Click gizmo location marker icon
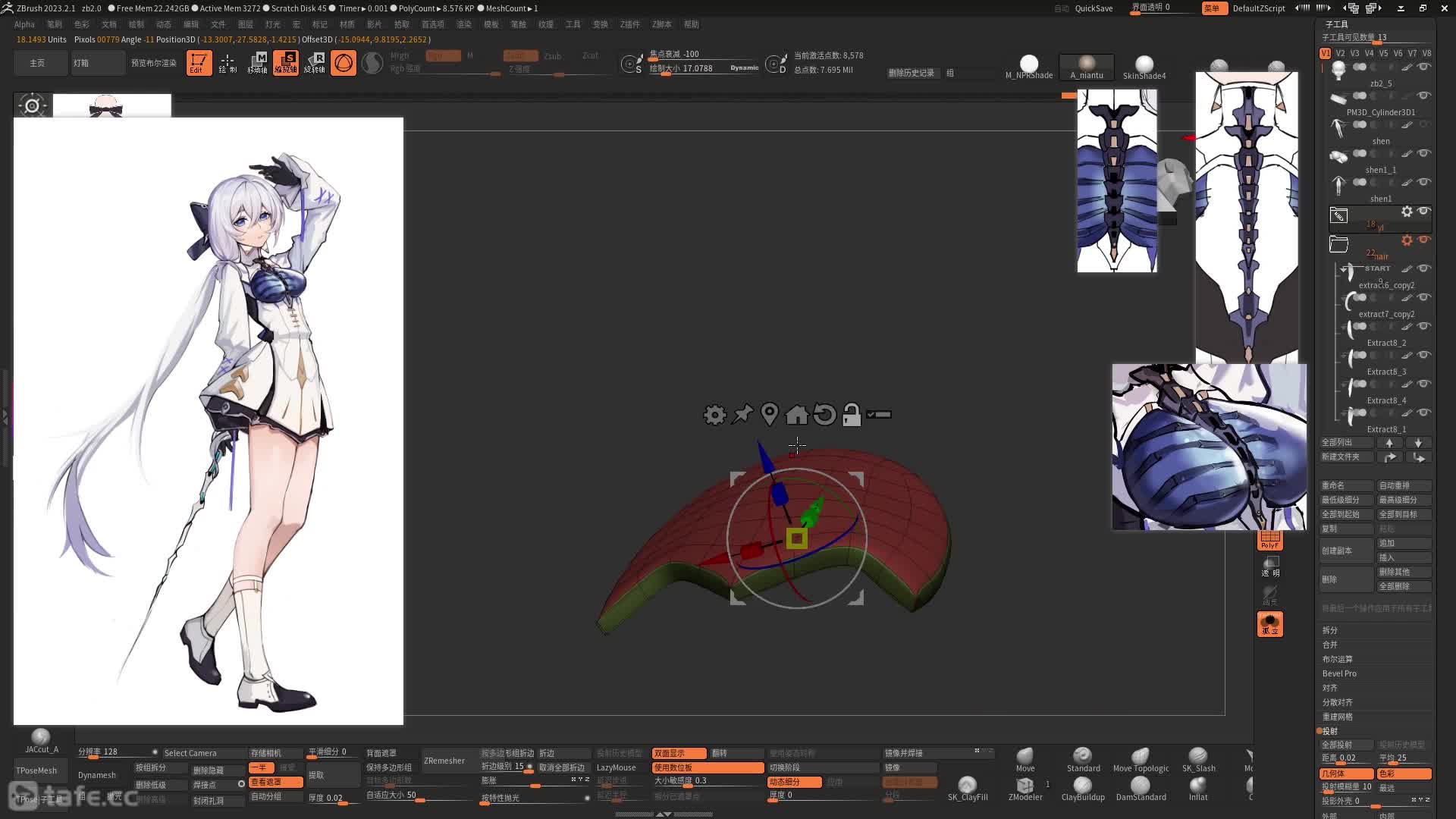 (x=770, y=414)
